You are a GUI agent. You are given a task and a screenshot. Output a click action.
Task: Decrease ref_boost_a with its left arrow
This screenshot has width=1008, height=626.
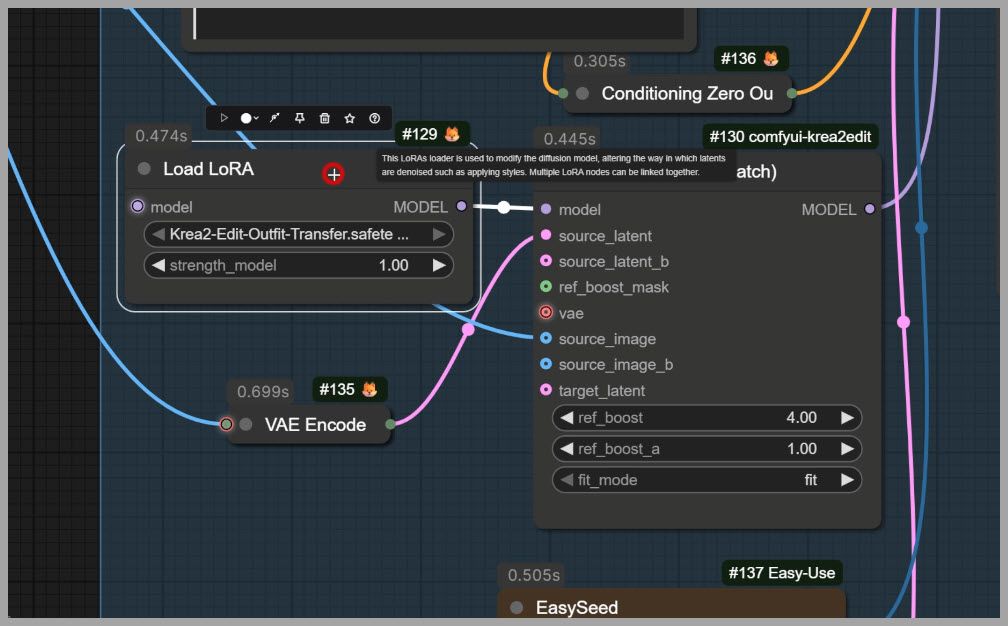coord(566,449)
